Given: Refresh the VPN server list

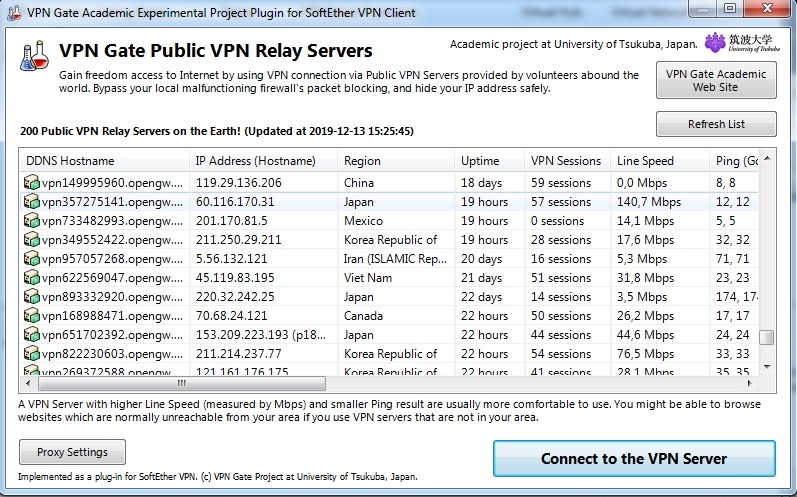Looking at the screenshot, I should point(716,124).
